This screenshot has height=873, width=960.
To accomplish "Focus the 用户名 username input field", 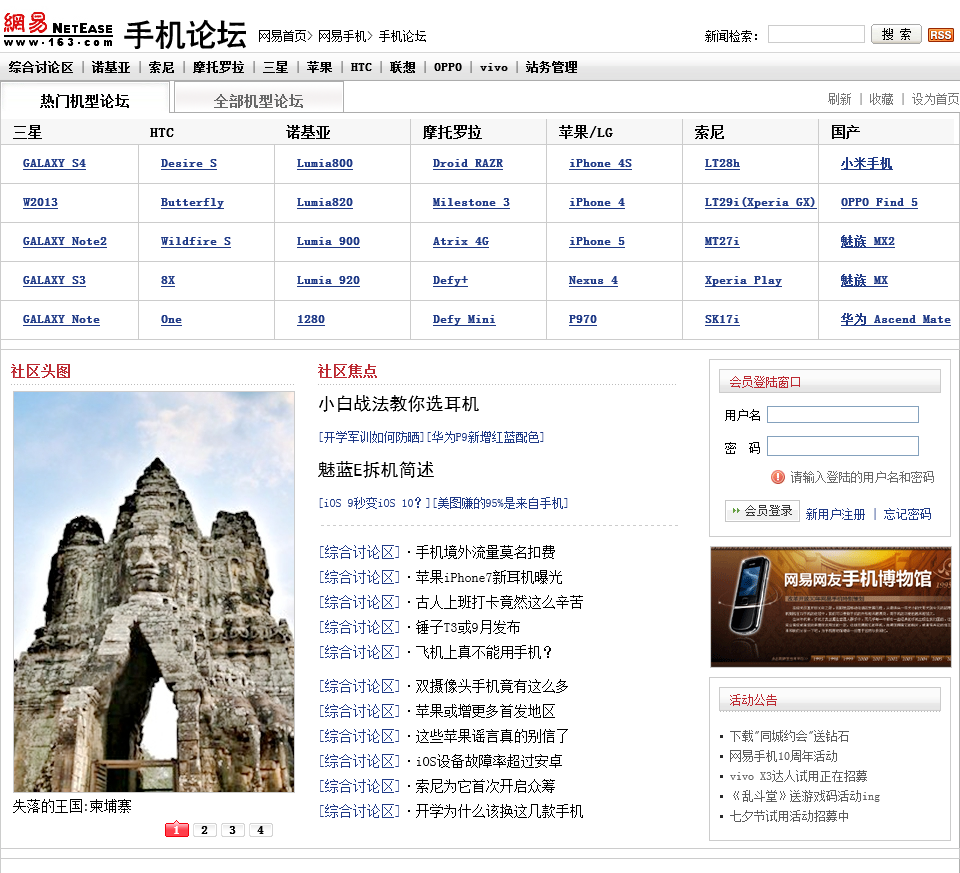I will [x=843, y=415].
